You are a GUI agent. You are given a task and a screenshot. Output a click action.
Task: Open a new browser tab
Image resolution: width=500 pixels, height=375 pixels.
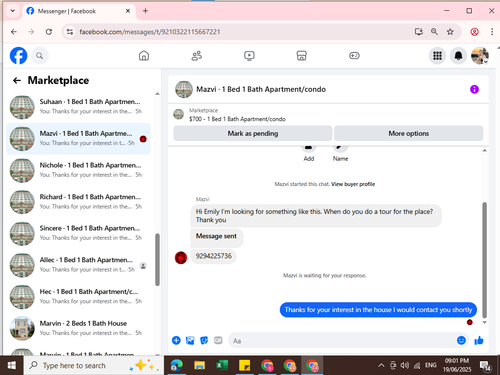click(x=145, y=11)
